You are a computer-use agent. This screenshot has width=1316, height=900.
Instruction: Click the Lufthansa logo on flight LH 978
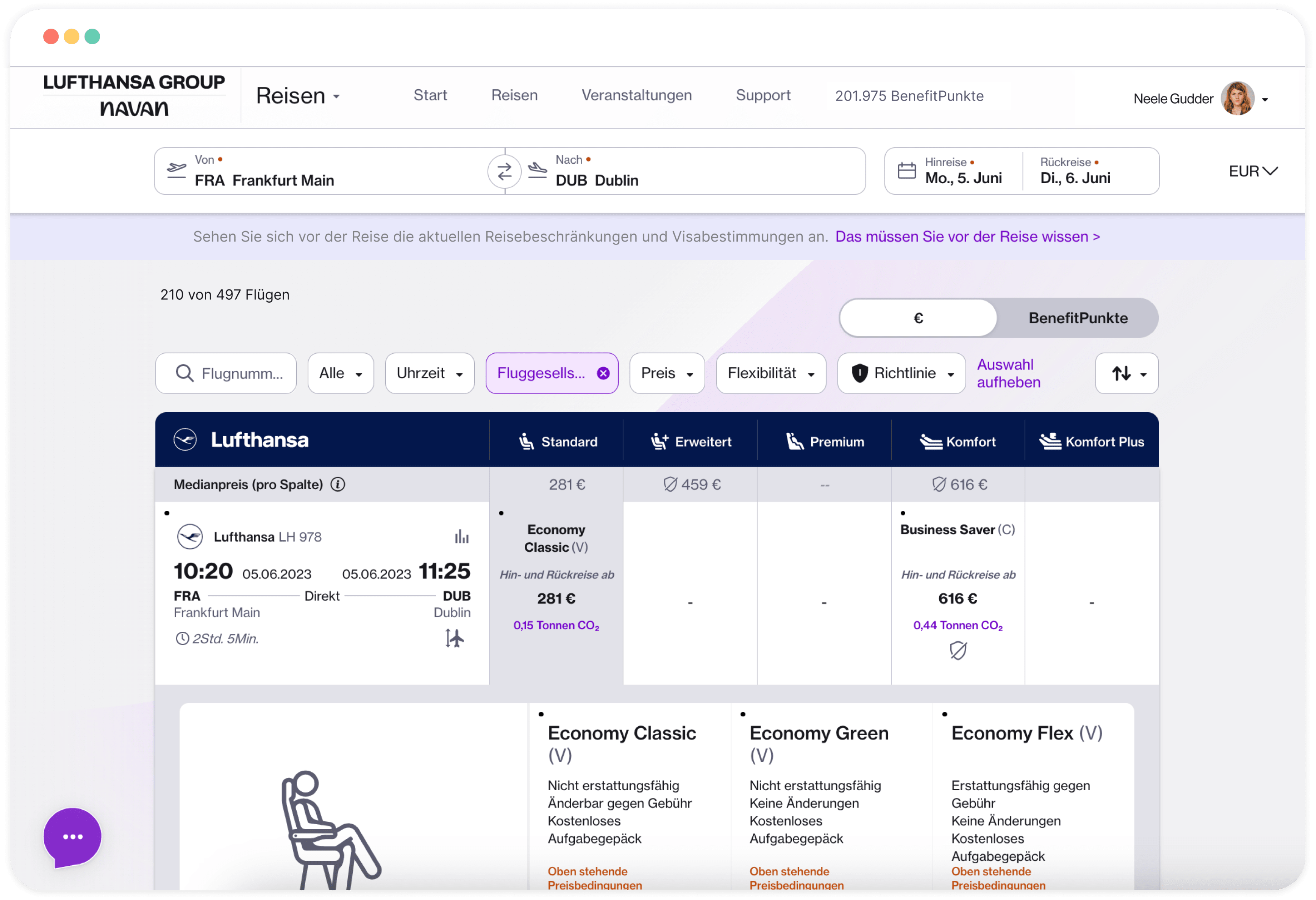tap(190, 536)
